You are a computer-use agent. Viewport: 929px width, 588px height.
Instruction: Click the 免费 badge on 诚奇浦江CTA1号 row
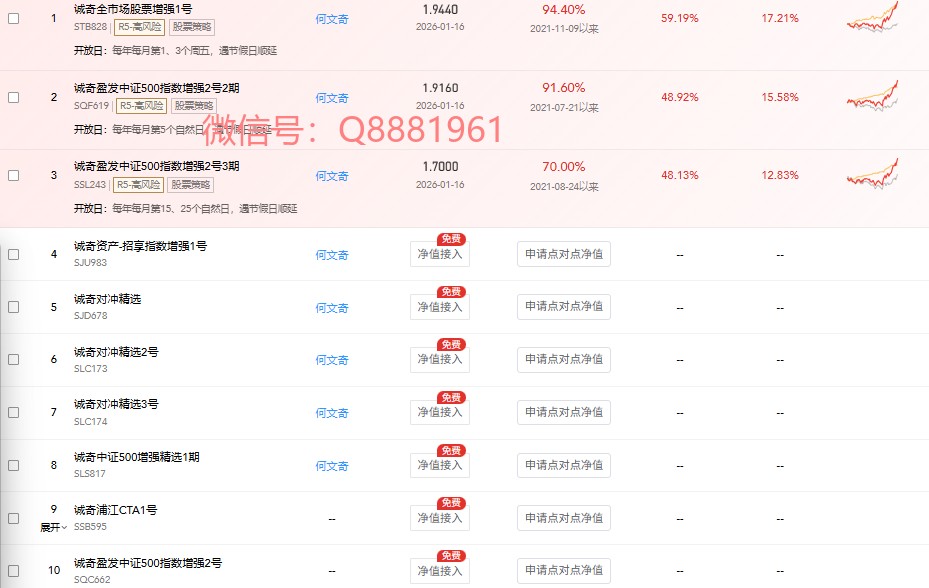(451, 504)
